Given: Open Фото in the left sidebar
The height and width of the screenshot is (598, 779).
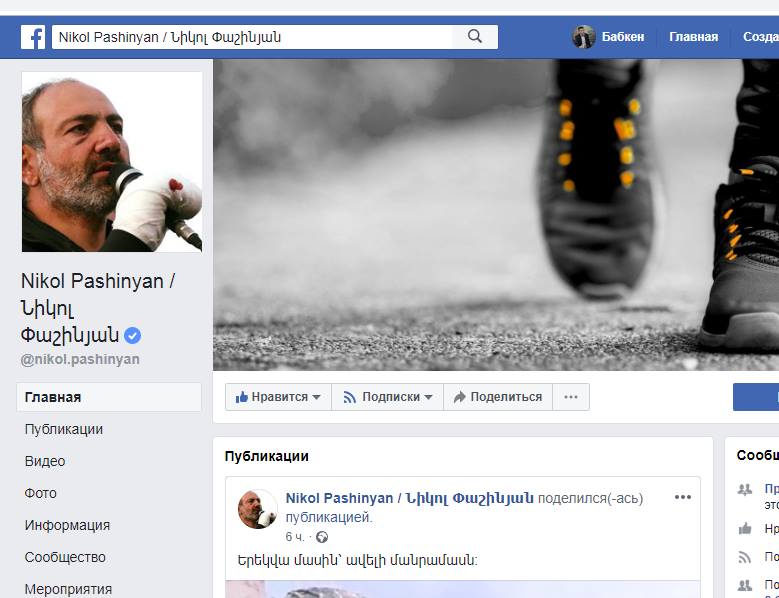Looking at the screenshot, I should coord(40,493).
